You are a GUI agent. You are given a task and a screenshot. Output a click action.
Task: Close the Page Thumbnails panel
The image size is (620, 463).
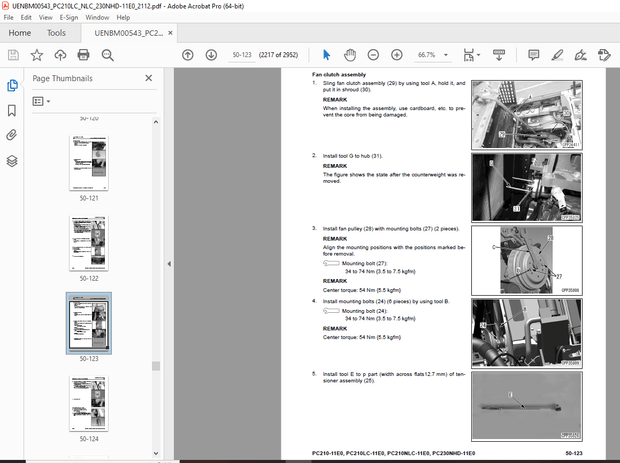(x=149, y=78)
